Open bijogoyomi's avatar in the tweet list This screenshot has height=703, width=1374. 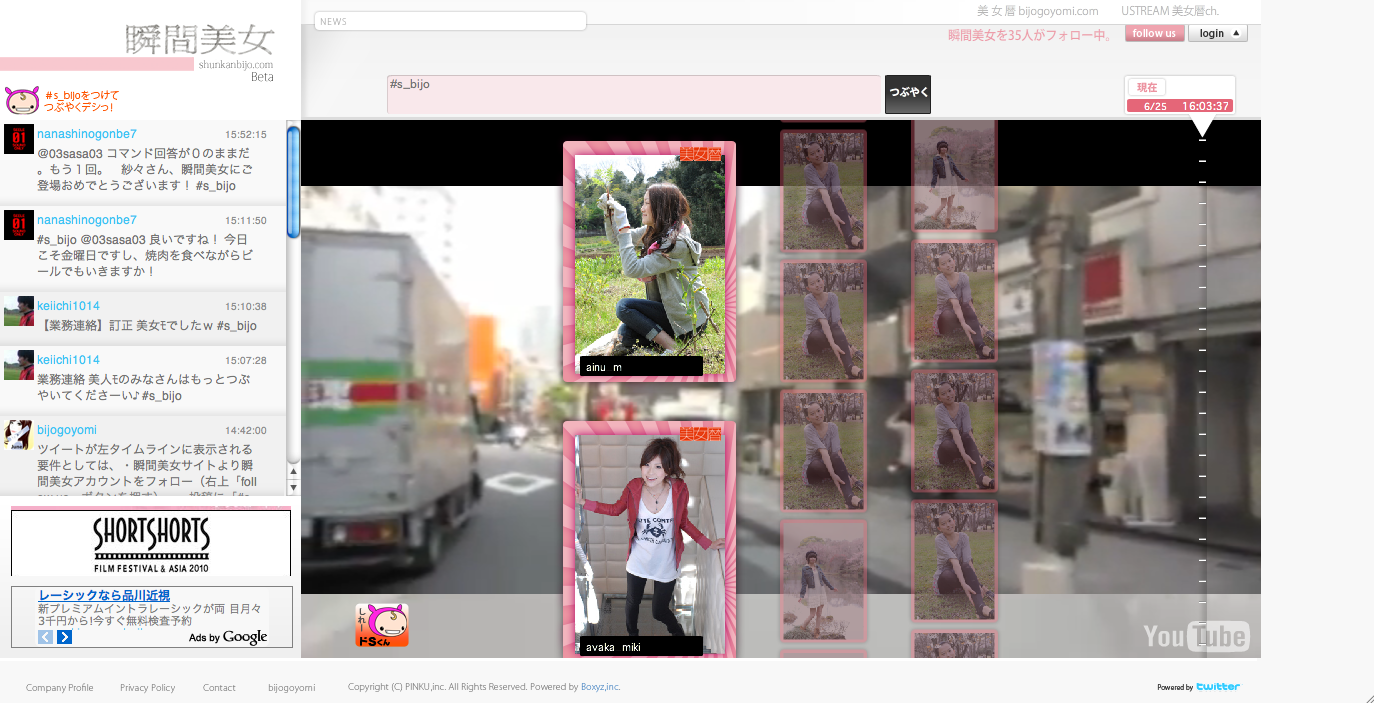point(19,434)
